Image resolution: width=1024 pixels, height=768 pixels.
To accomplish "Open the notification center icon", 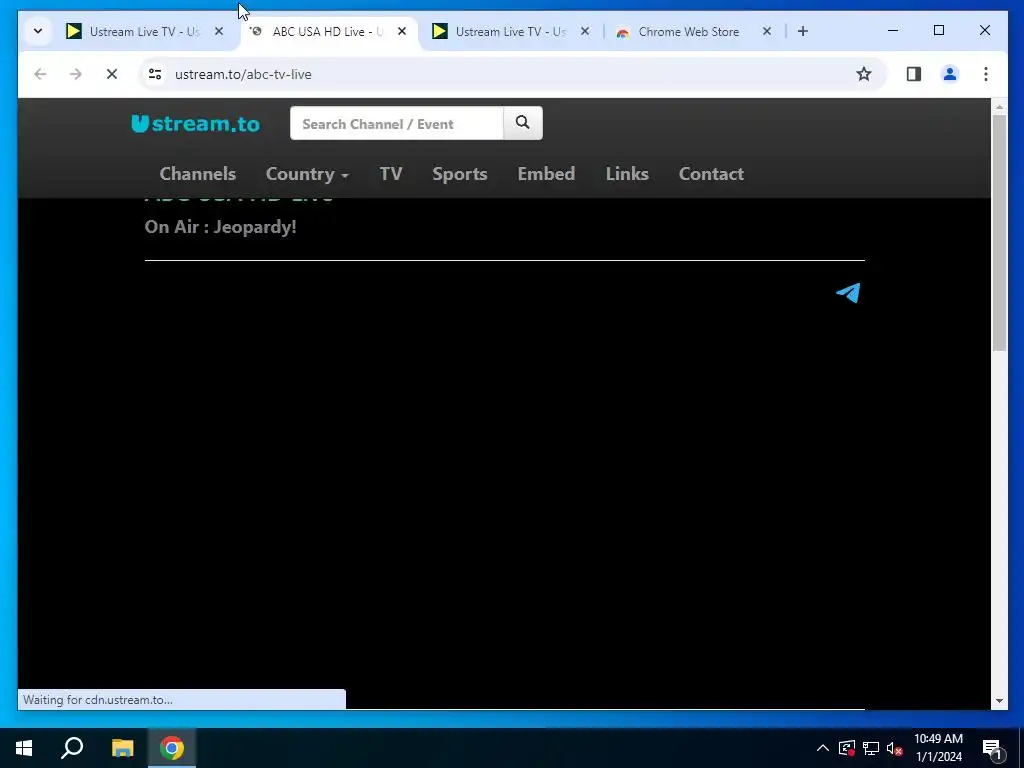I will click(x=992, y=748).
